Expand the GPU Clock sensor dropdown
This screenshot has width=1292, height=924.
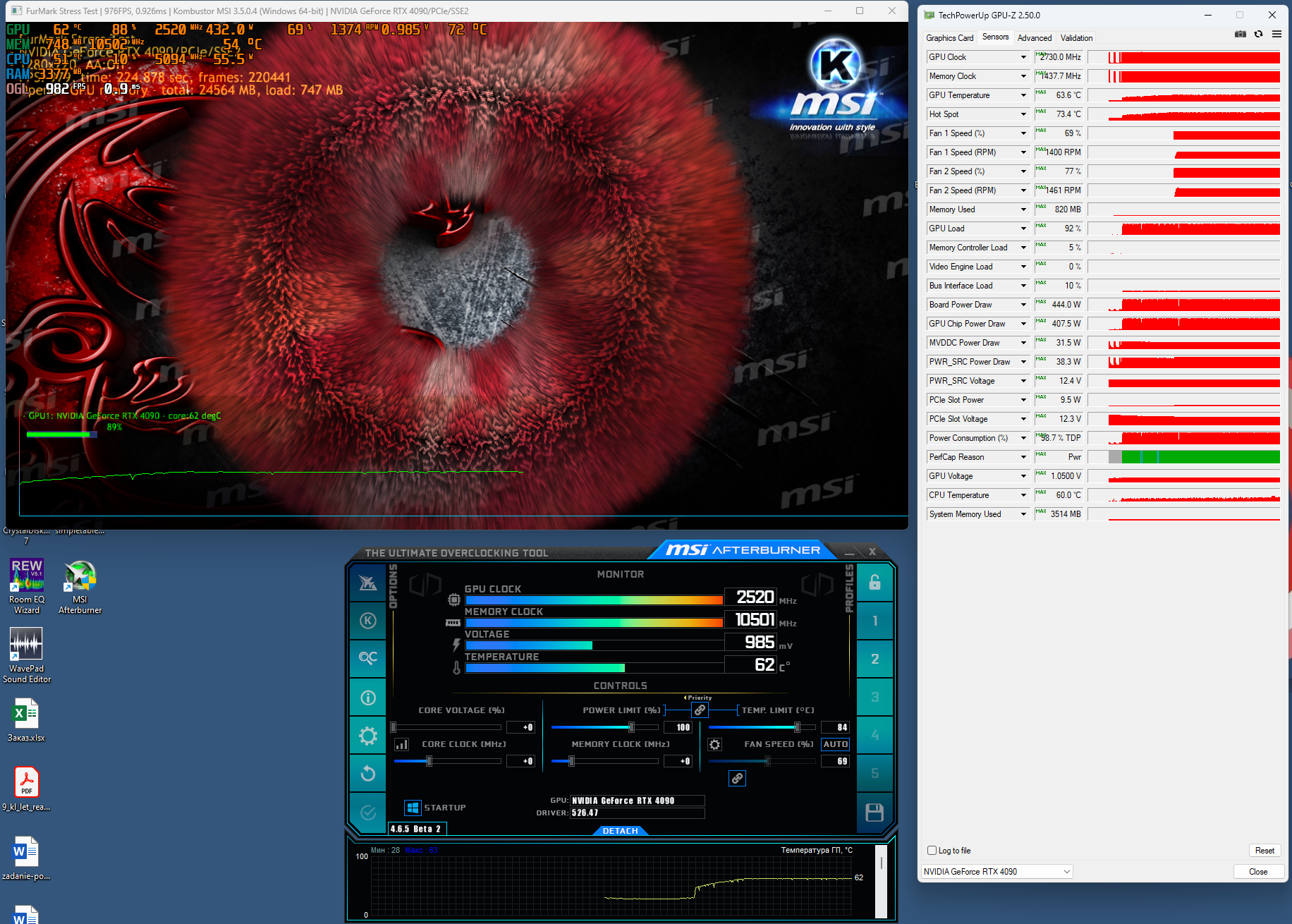1023,57
